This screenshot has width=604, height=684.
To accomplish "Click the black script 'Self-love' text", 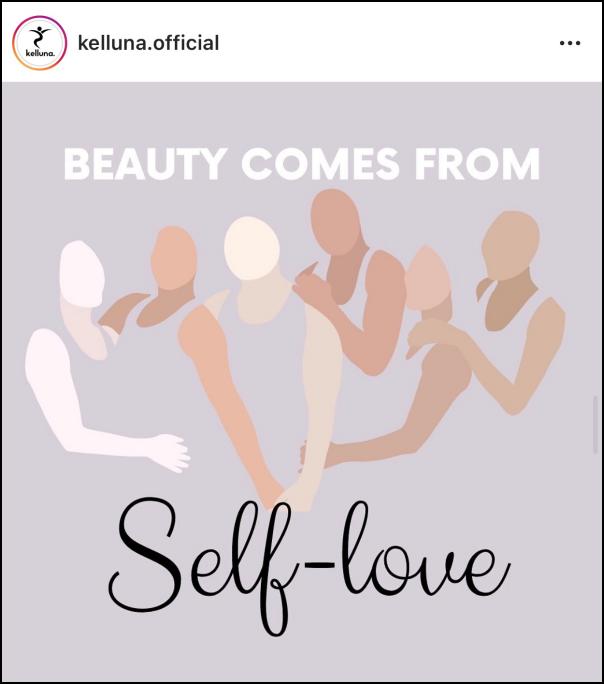I will 308,567.
